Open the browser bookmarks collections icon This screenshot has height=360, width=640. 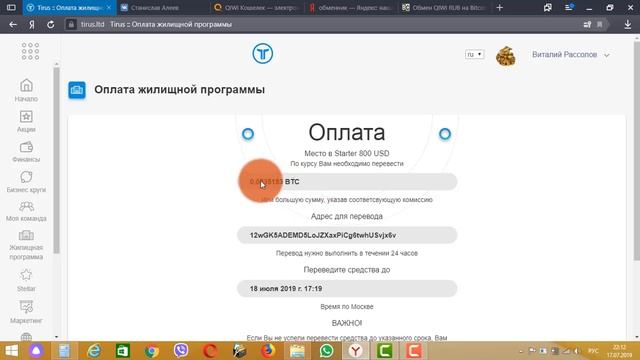548,8
